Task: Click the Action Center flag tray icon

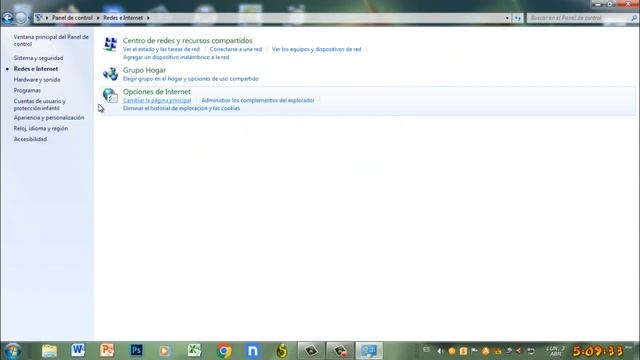Action: (474, 351)
